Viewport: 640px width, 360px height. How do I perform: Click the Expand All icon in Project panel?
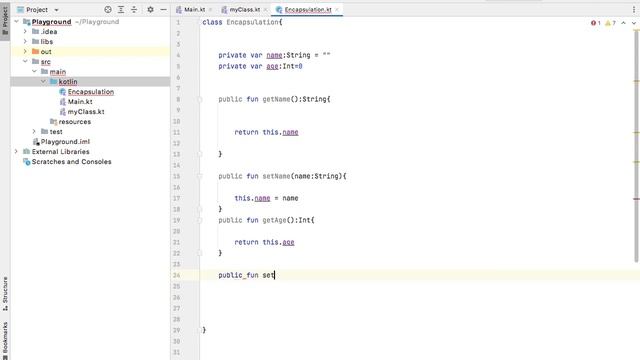(x=121, y=9)
